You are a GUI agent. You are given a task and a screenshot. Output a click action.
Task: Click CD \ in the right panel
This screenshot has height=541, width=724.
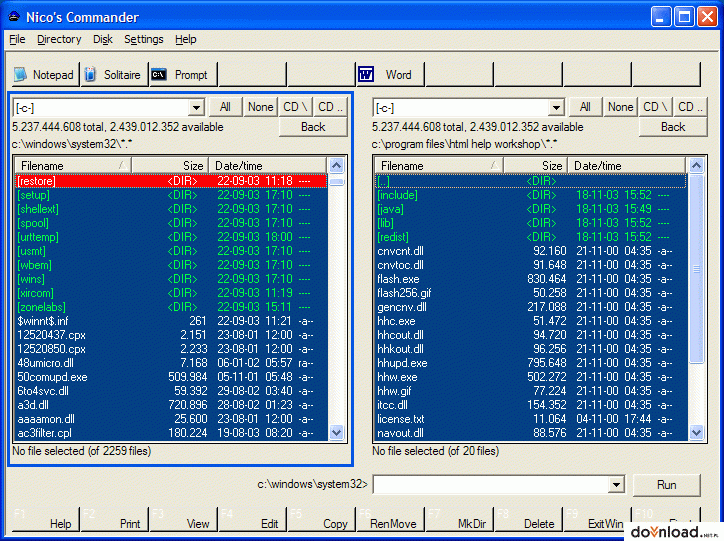(x=655, y=107)
